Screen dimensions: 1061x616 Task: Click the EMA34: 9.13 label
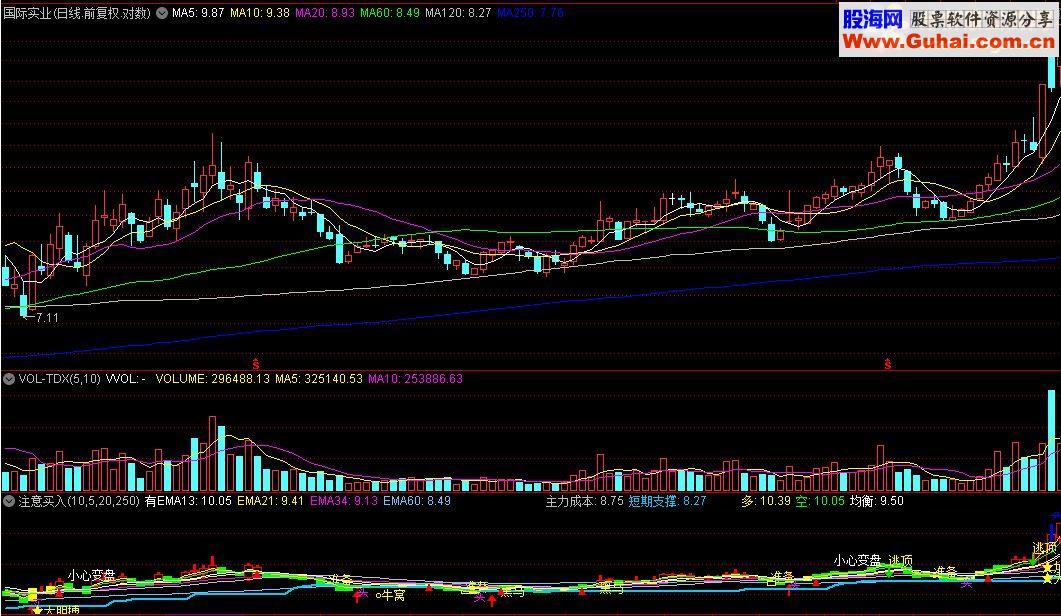344,501
